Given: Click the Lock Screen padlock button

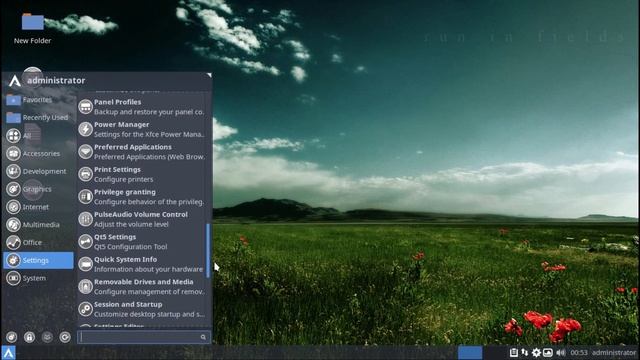Looking at the screenshot, I should click(x=29, y=337).
